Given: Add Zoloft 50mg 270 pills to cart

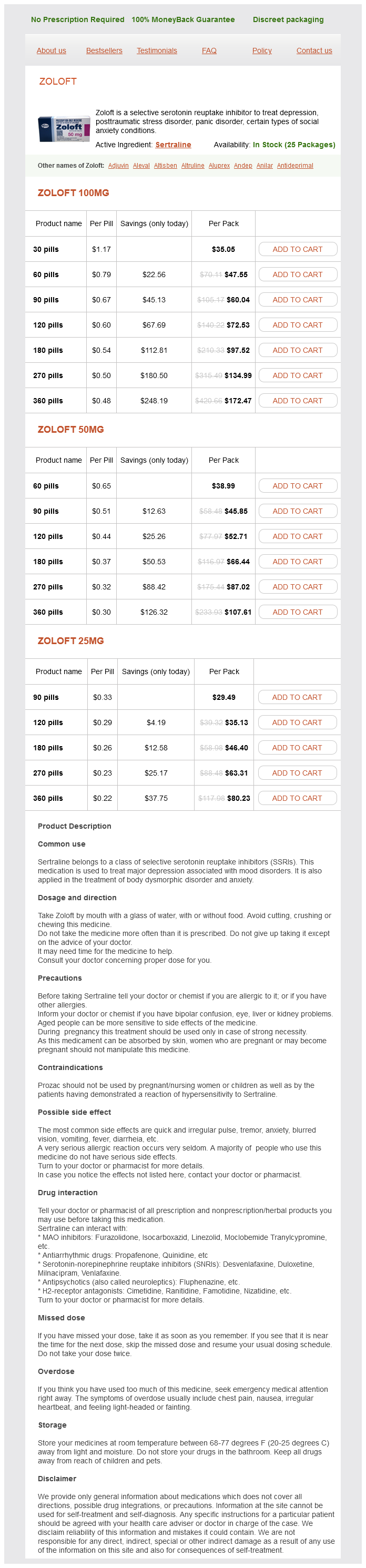Looking at the screenshot, I should pos(297,587).
